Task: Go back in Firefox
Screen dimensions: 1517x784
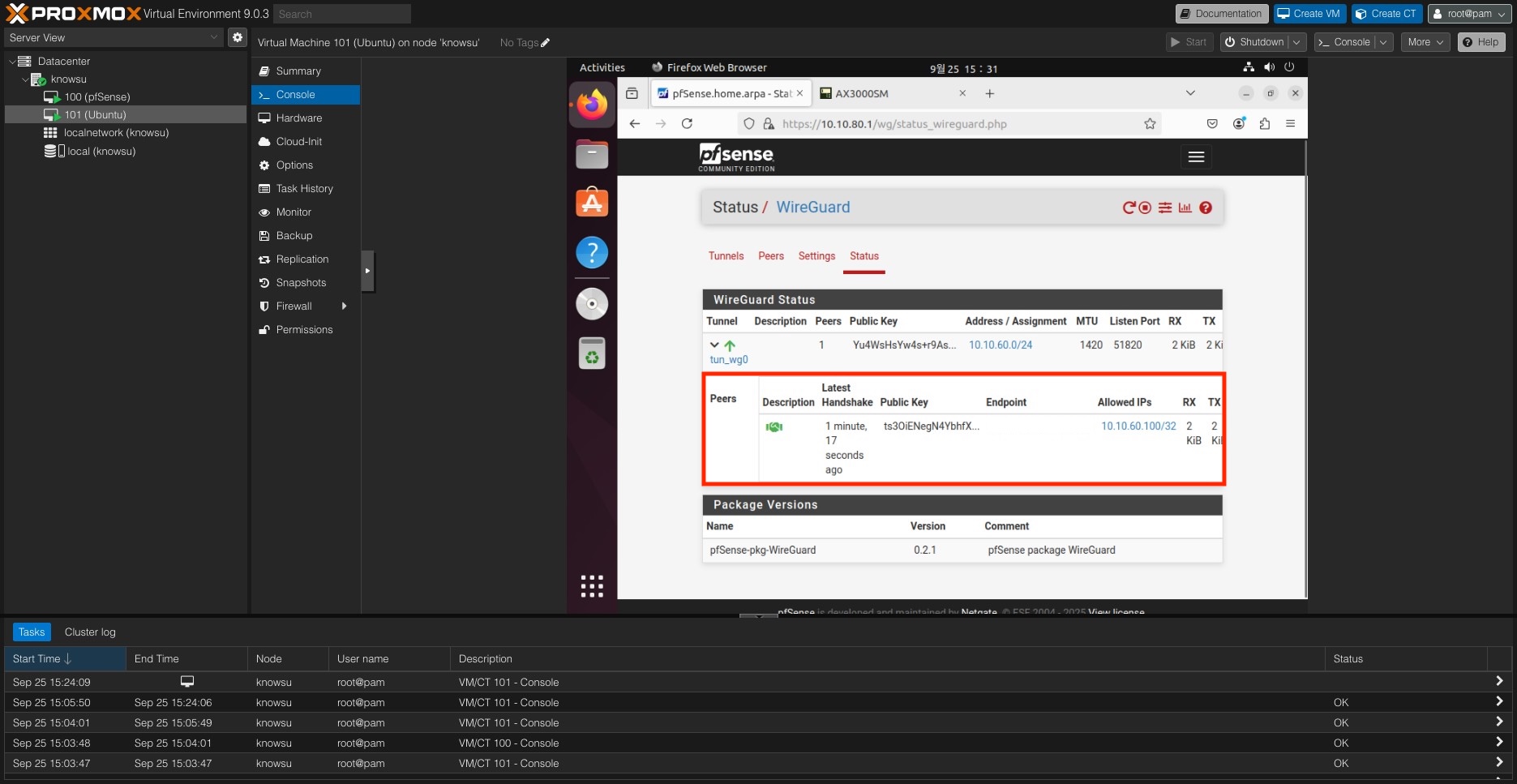Action: click(x=635, y=124)
